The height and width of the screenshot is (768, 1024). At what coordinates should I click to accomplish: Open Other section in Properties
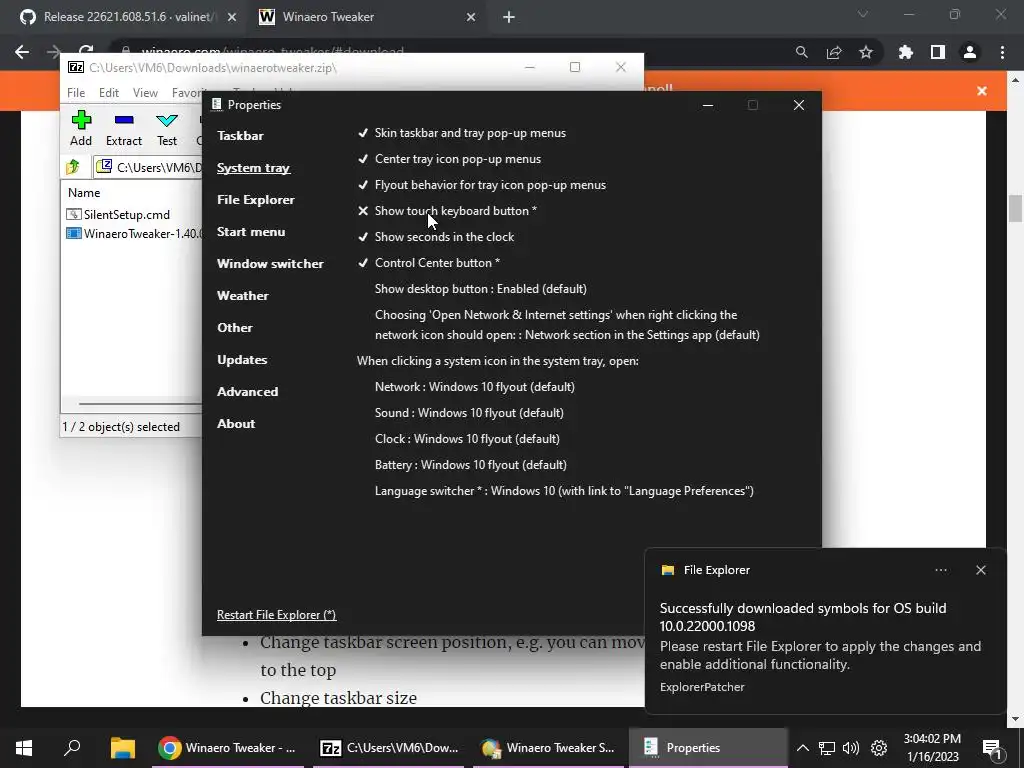[x=234, y=328]
